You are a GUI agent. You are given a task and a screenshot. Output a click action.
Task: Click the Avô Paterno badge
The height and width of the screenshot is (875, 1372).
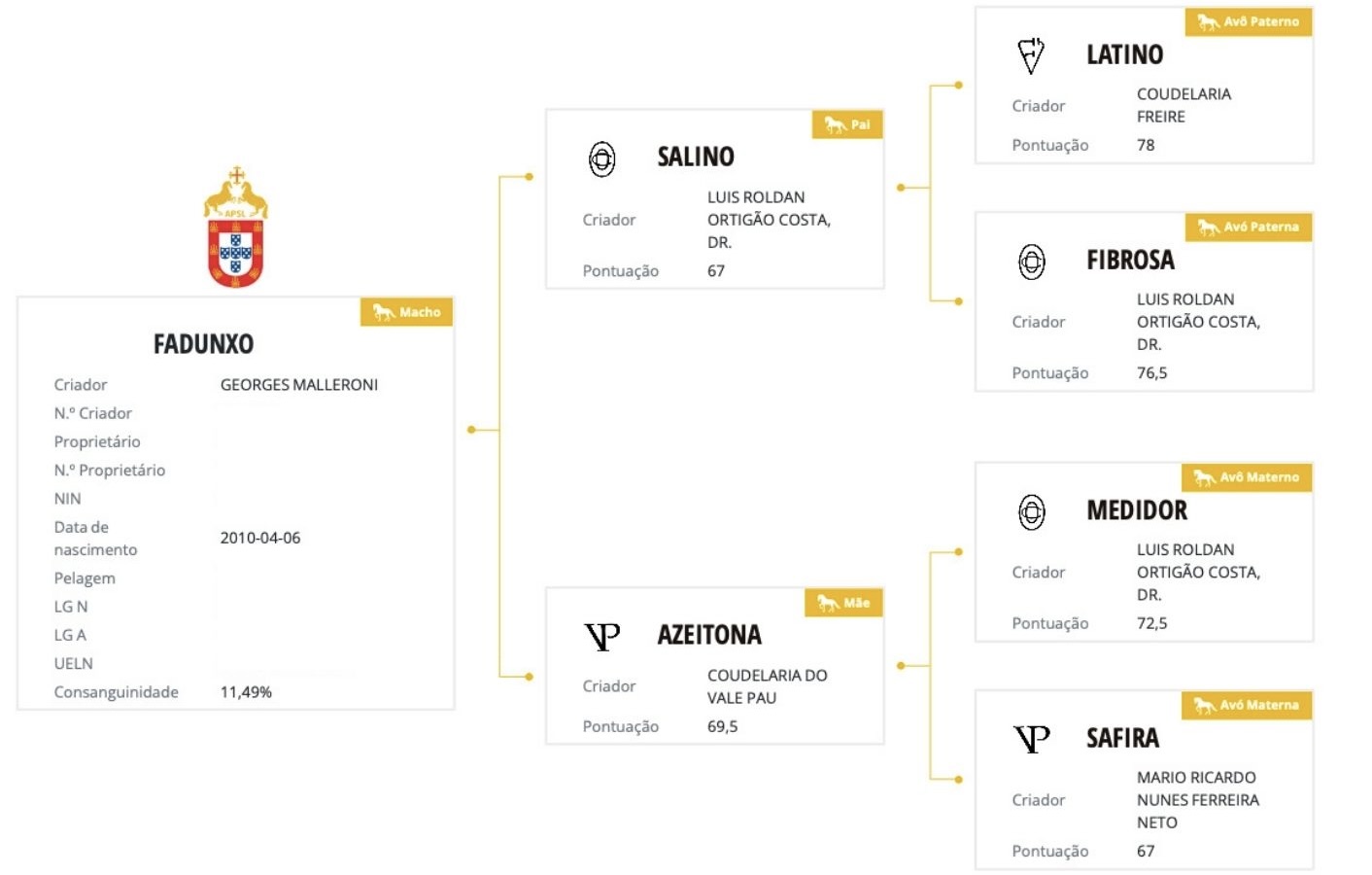pyautogui.click(x=1249, y=21)
